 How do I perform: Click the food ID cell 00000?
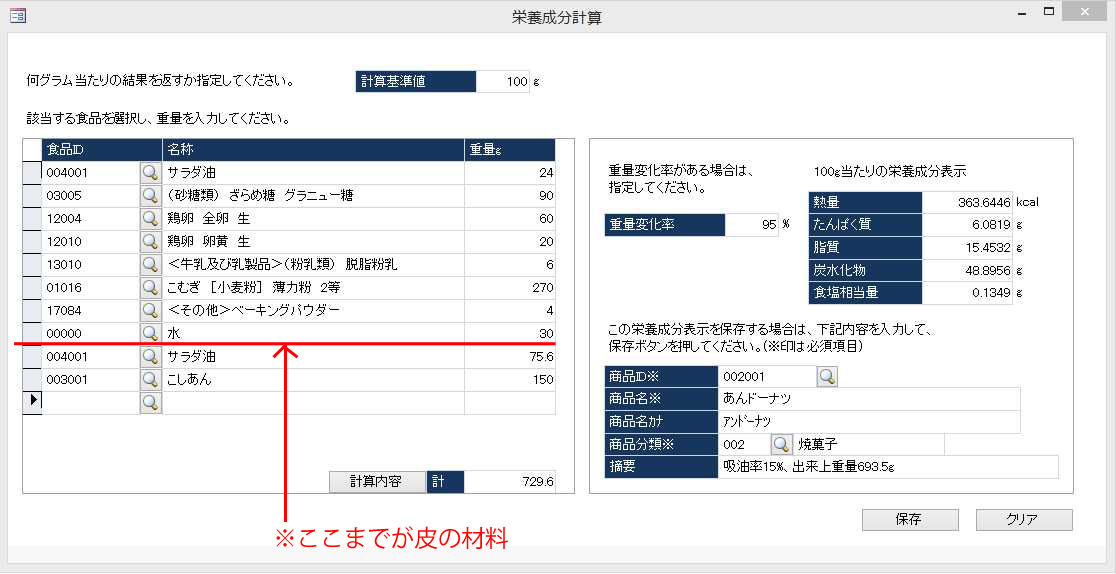(x=90, y=333)
